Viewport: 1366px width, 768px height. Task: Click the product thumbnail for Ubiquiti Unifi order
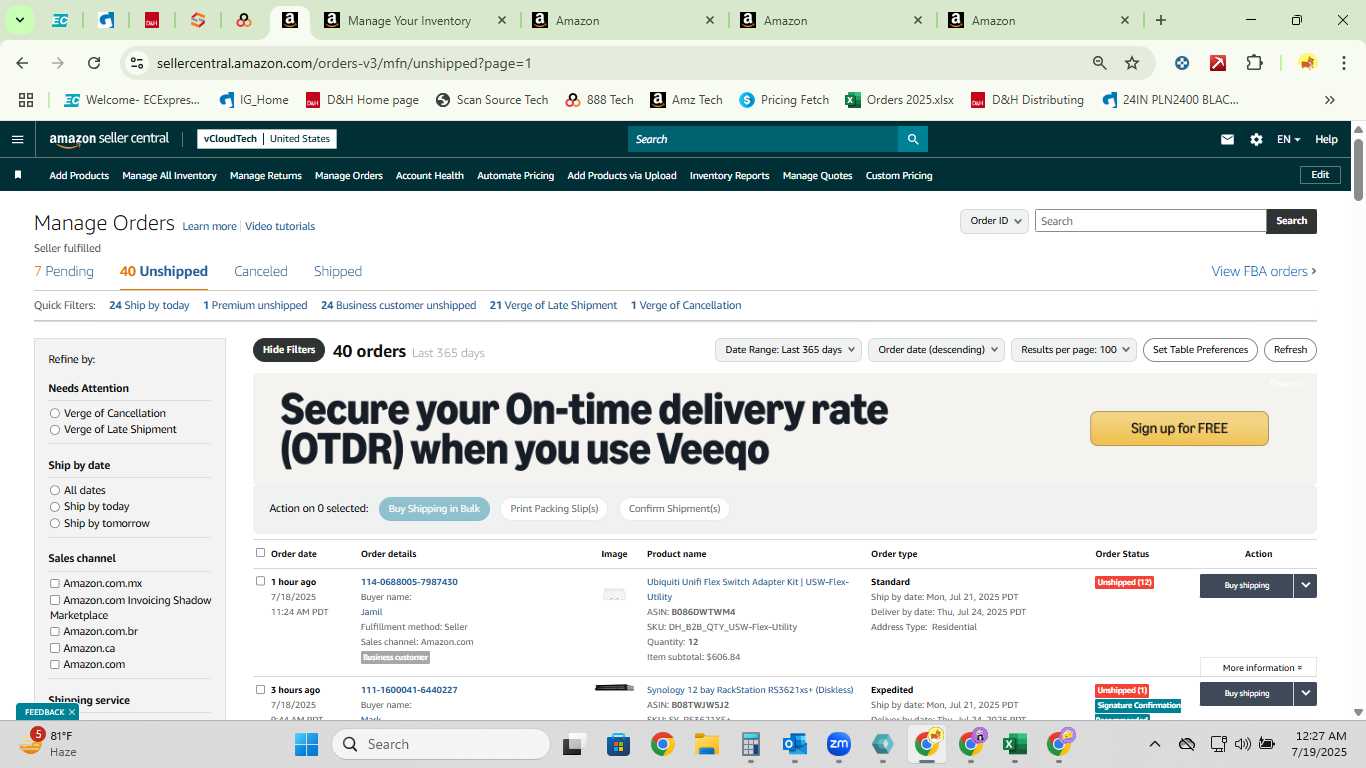tap(614, 595)
